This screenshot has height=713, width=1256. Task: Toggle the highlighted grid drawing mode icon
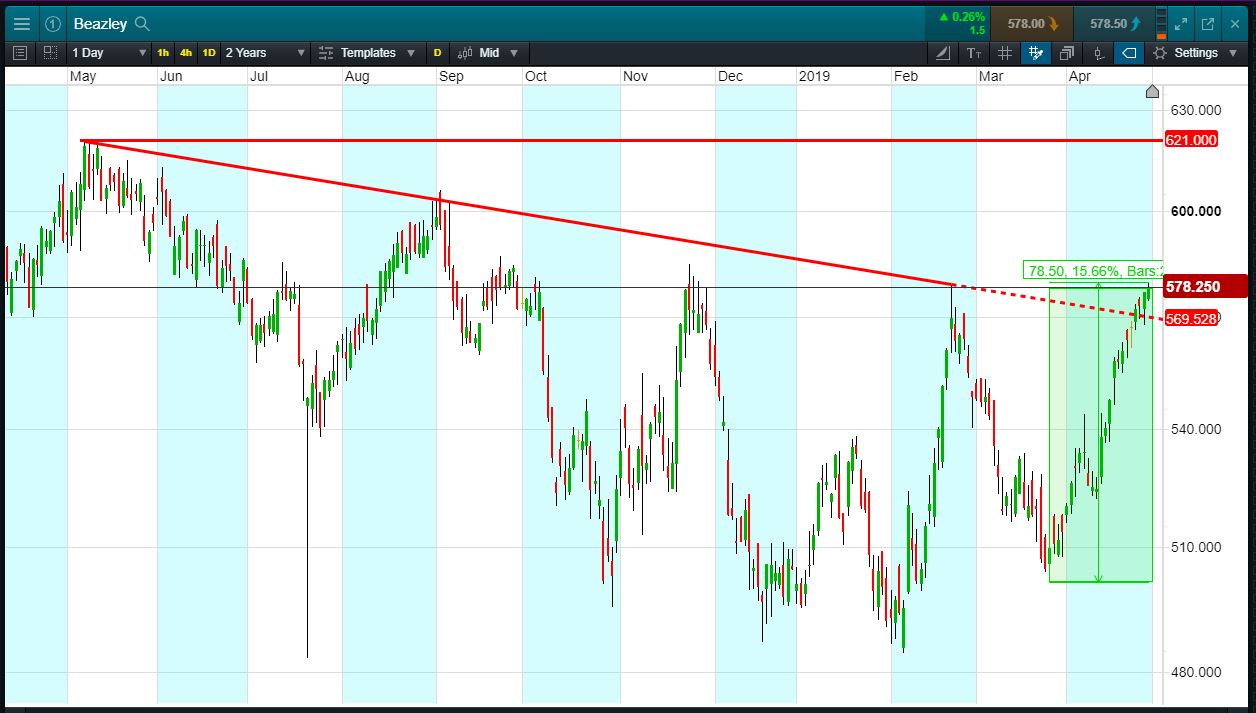pyautogui.click(x=1036, y=52)
